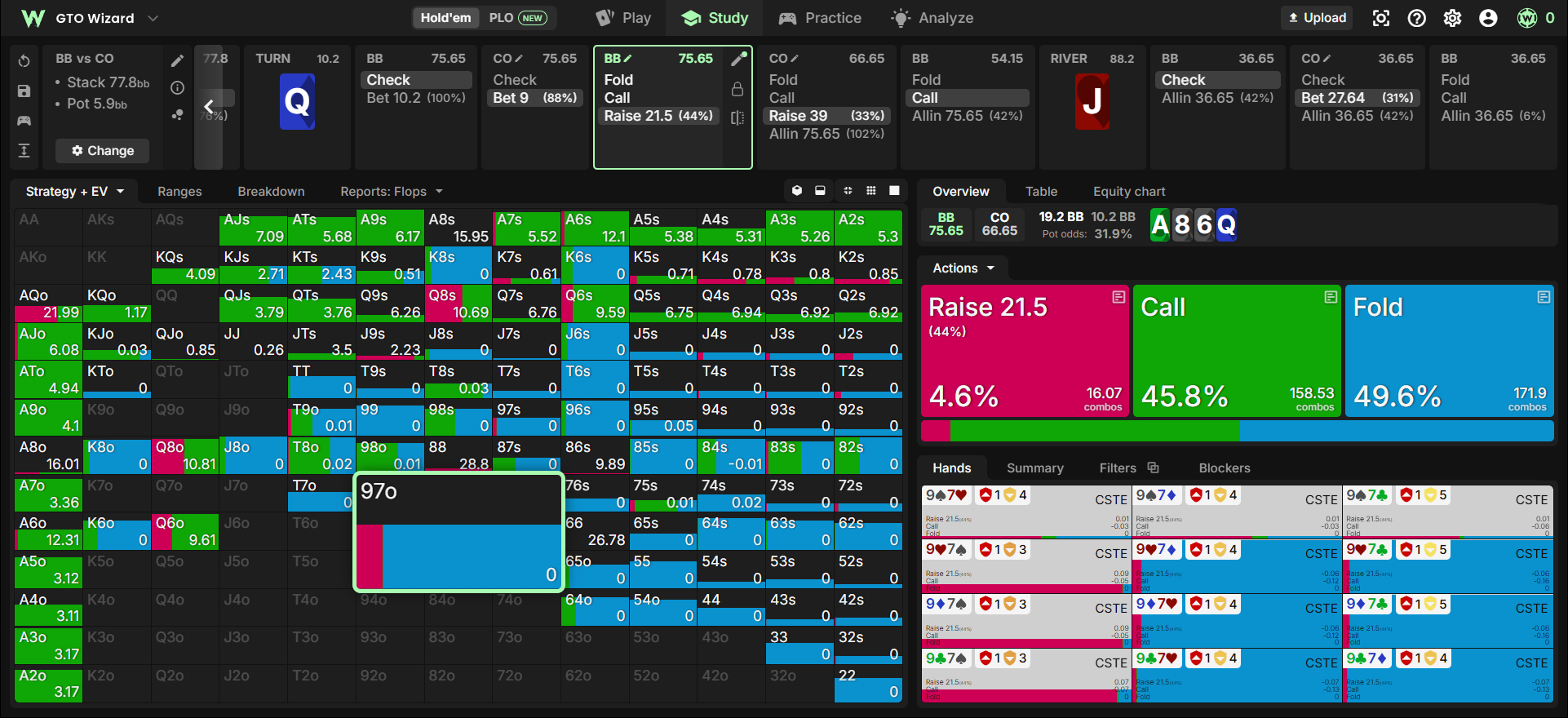Select the 66 hand cell in the matrix

(x=596, y=531)
